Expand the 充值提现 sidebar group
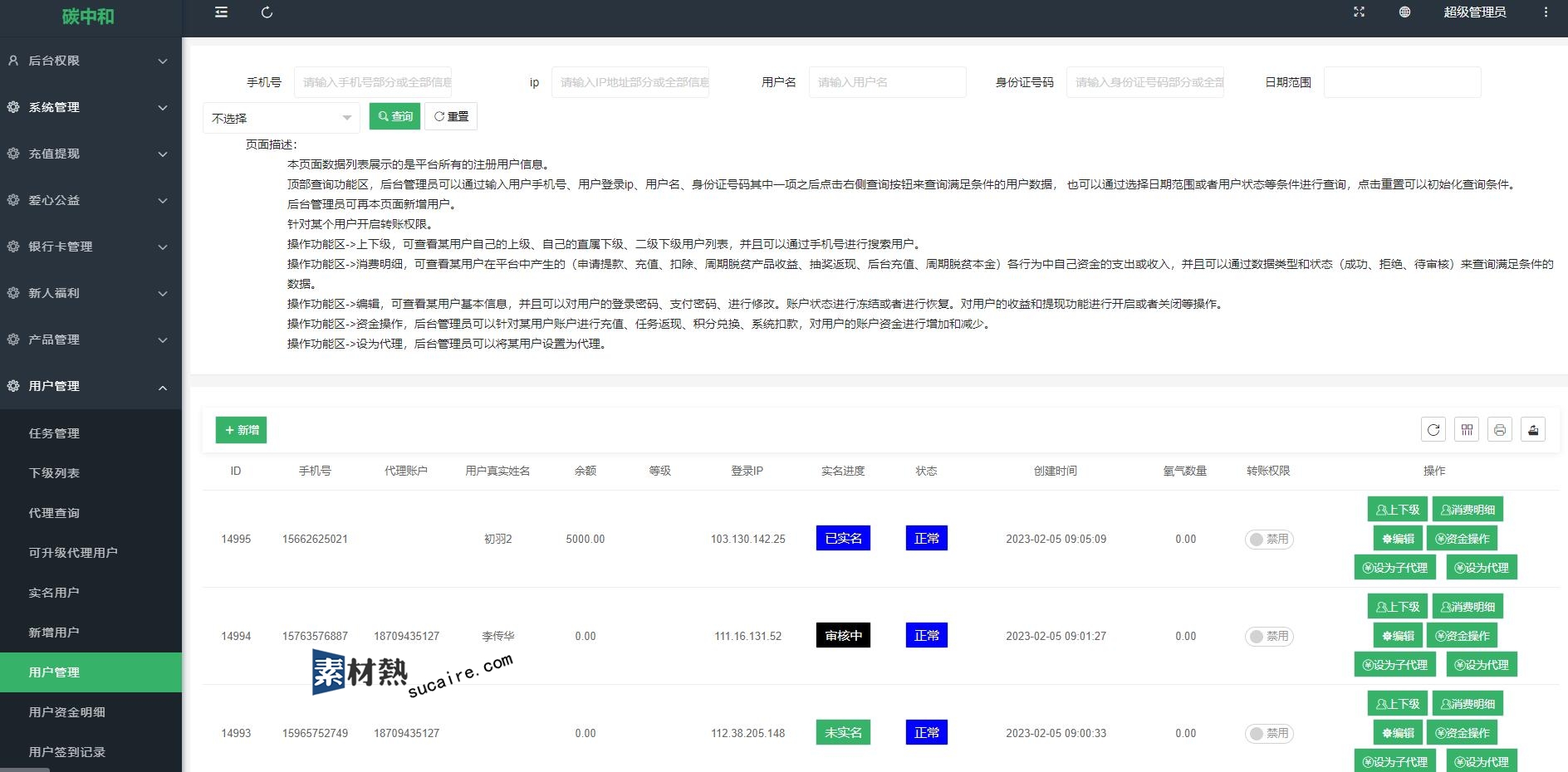The image size is (1568, 772). (x=91, y=154)
